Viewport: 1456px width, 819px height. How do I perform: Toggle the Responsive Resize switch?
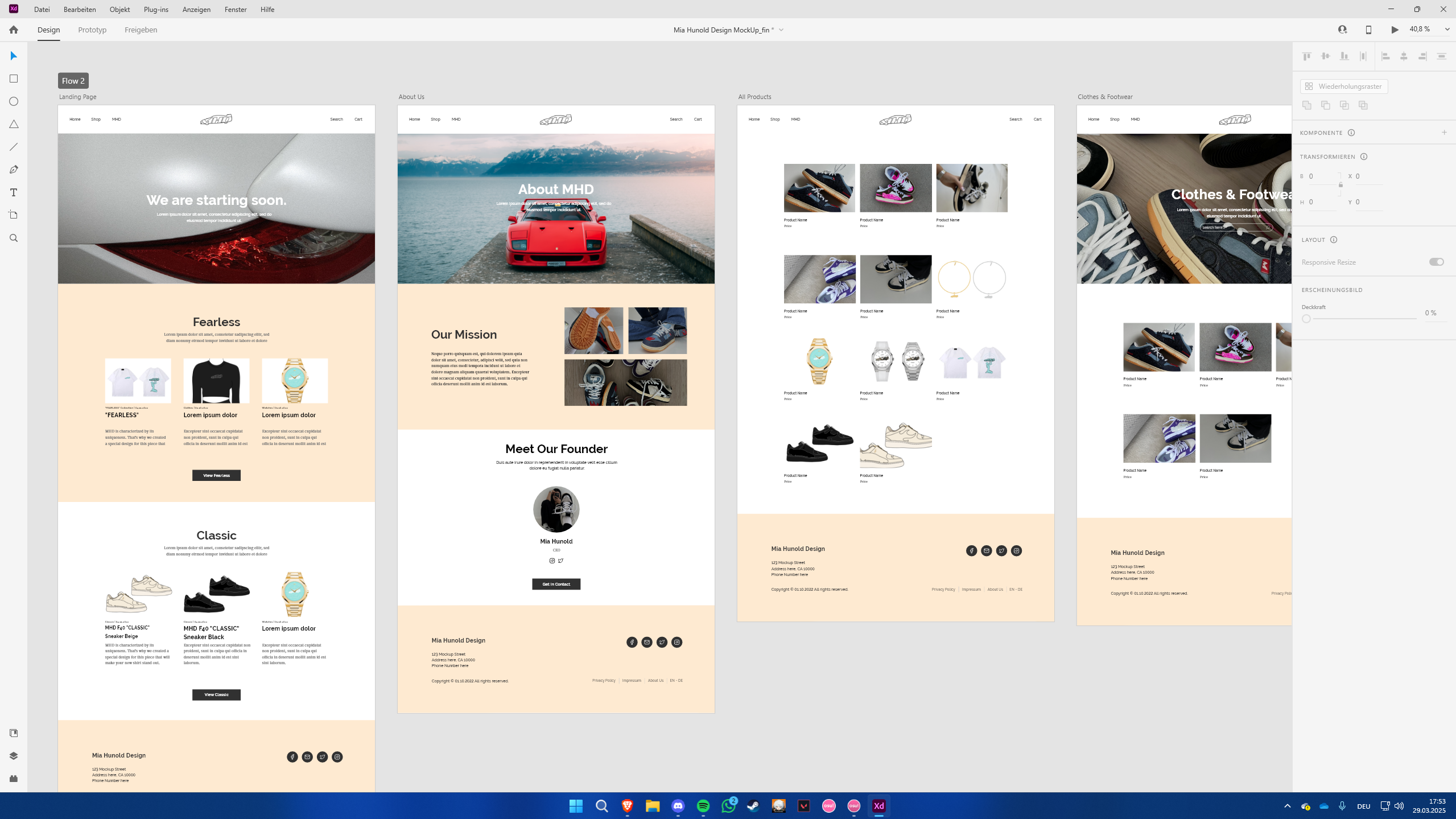[1436, 262]
